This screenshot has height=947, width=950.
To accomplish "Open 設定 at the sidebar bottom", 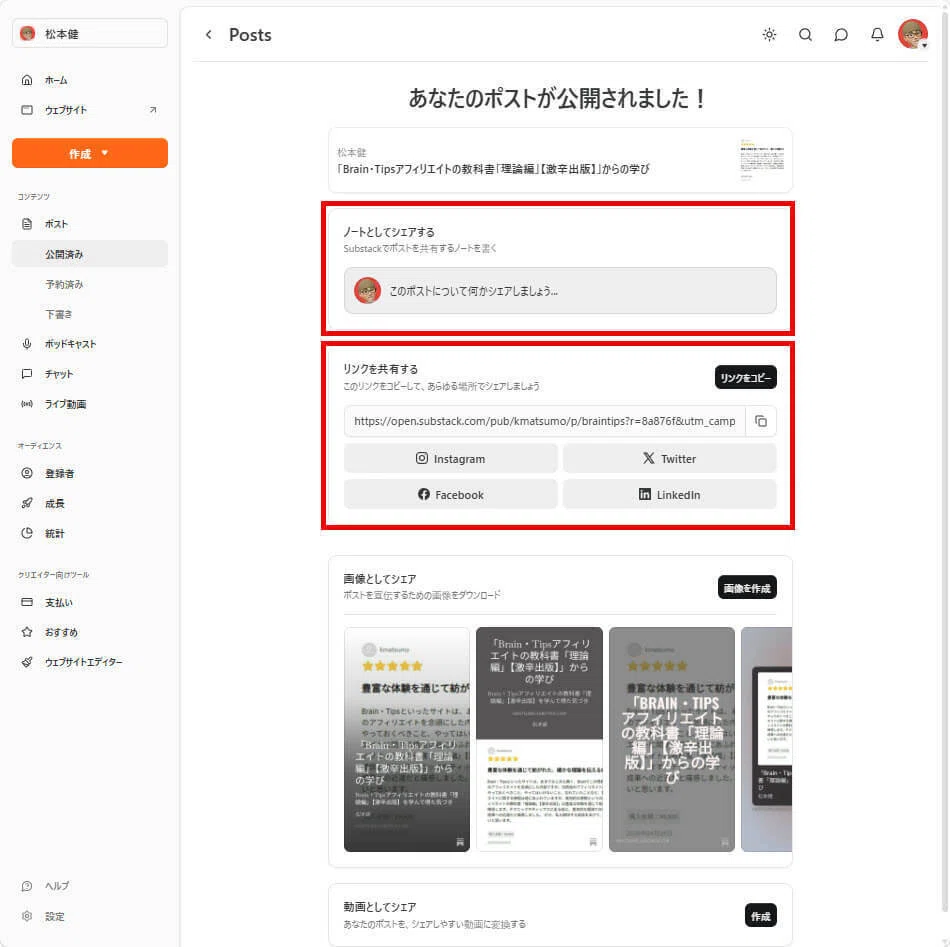I will [x=90, y=916].
